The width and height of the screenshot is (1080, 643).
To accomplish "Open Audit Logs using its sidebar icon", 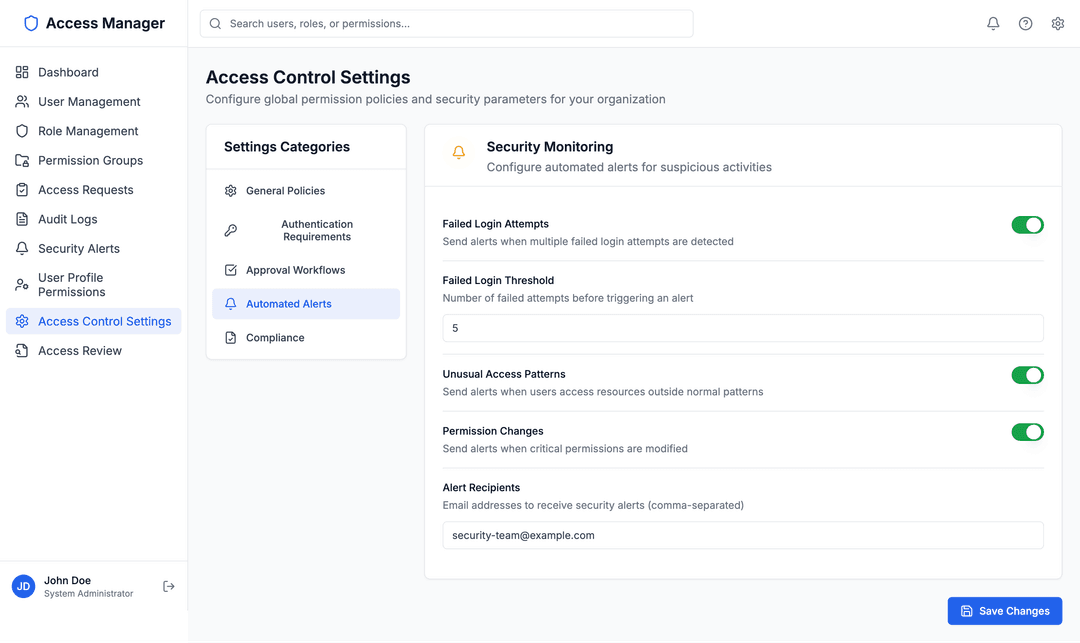I will pyautogui.click(x=22, y=219).
